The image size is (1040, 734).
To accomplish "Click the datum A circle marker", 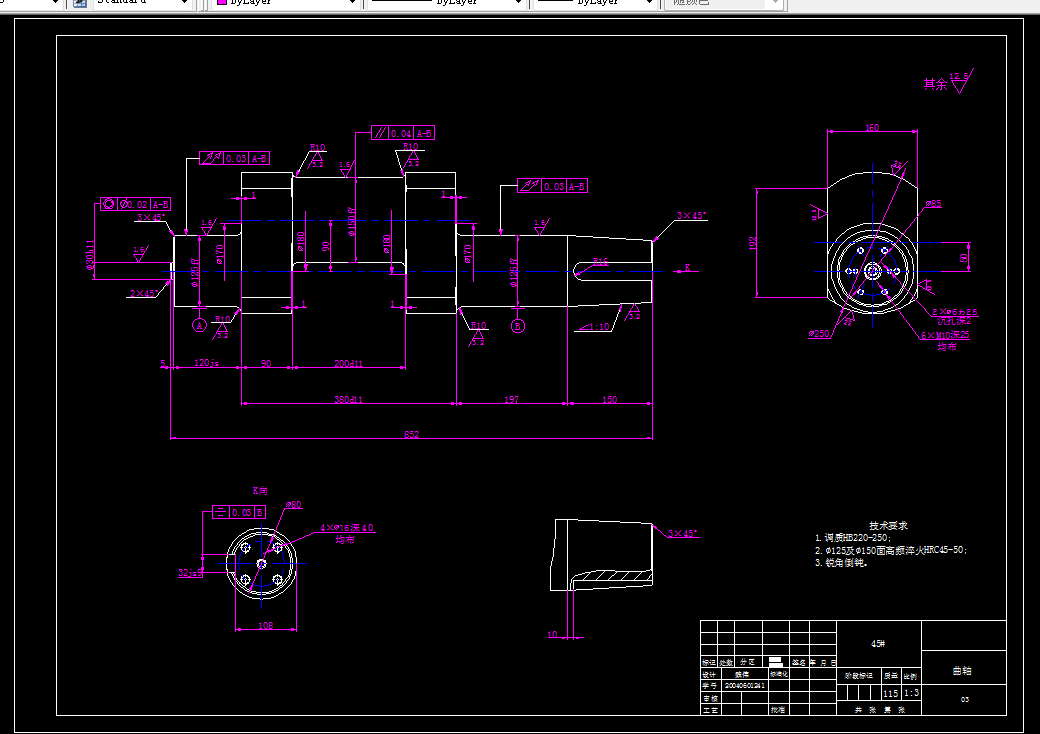I will click(x=199, y=326).
